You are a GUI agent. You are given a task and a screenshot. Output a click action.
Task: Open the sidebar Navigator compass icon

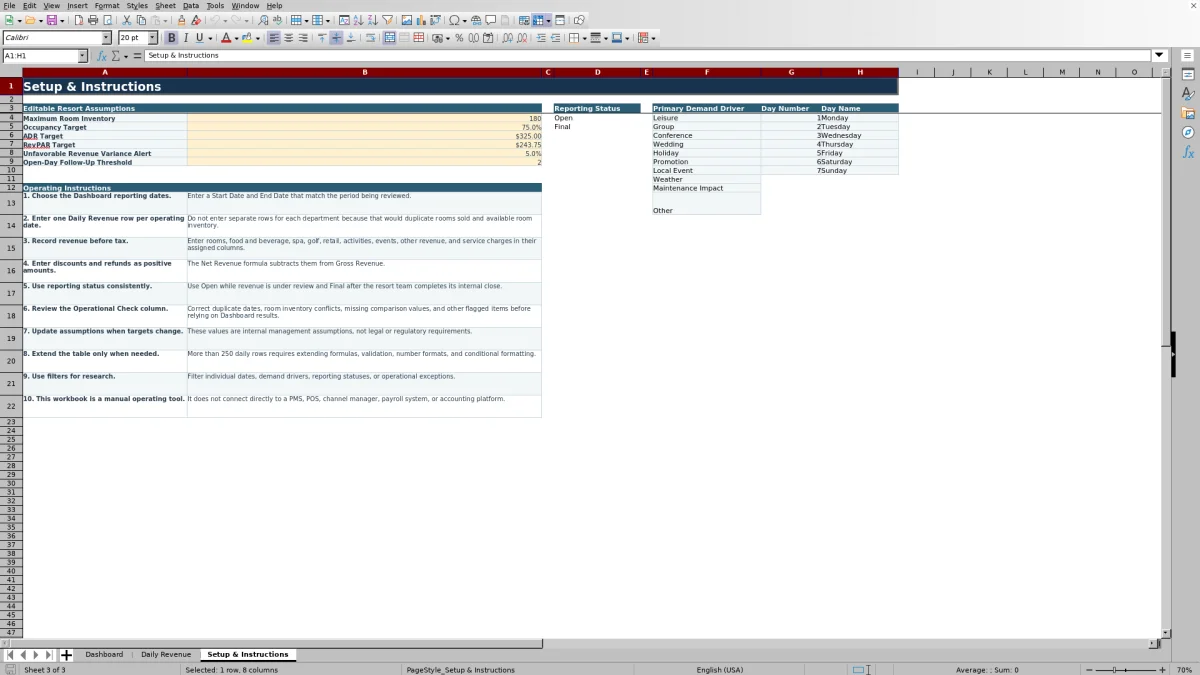click(x=1188, y=132)
